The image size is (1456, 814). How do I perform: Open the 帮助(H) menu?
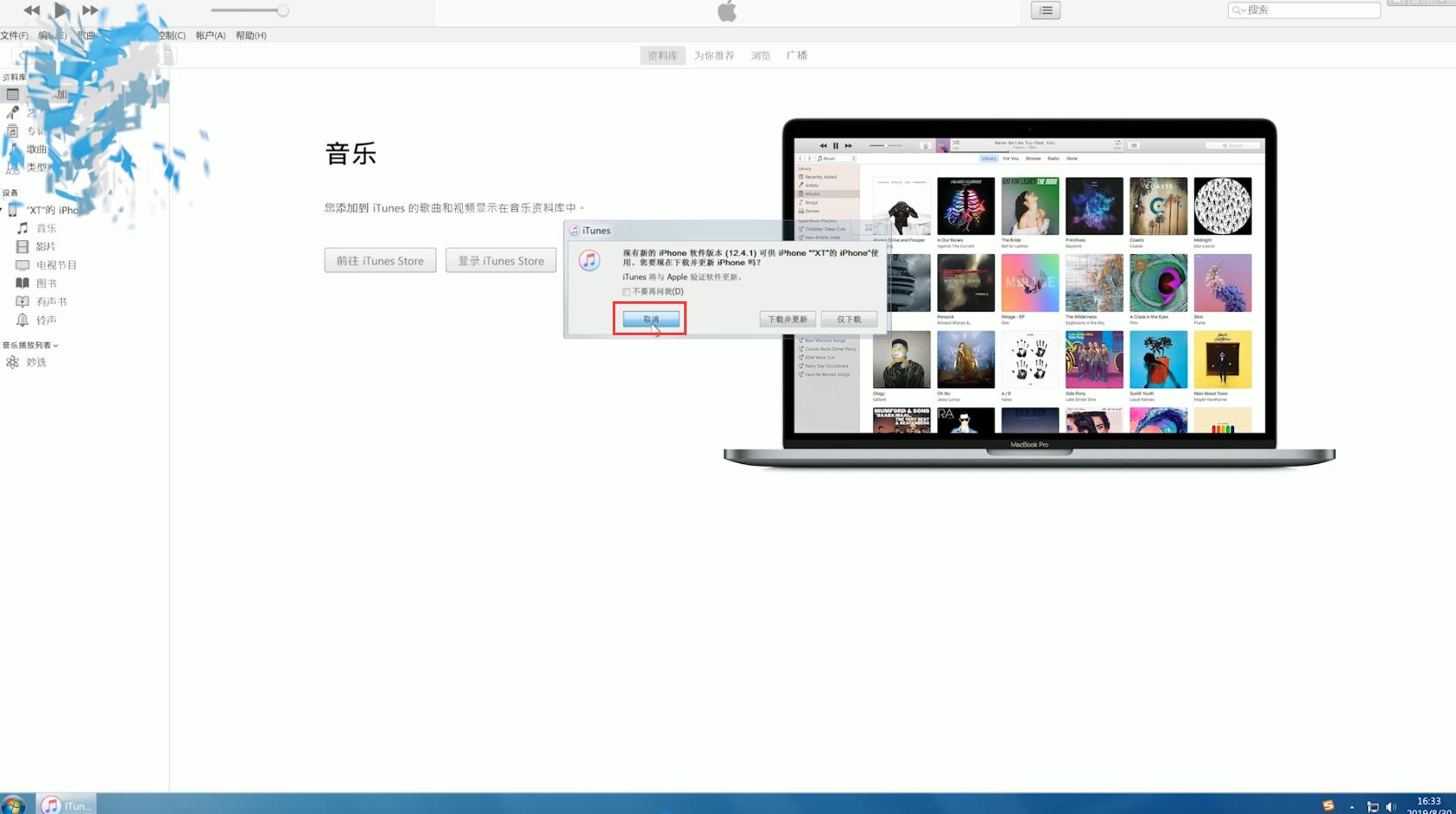[251, 36]
